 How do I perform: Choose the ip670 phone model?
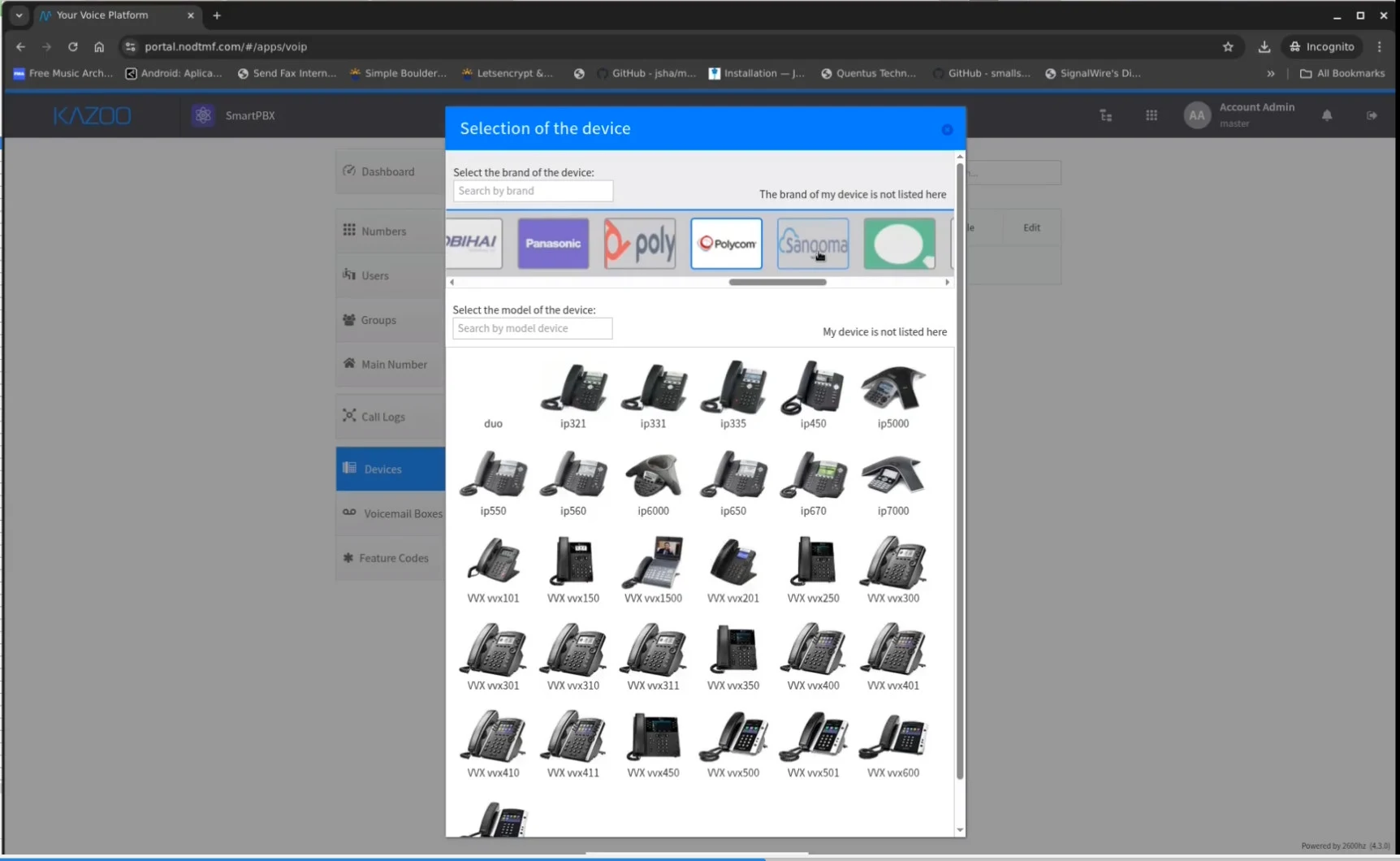coord(813,483)
